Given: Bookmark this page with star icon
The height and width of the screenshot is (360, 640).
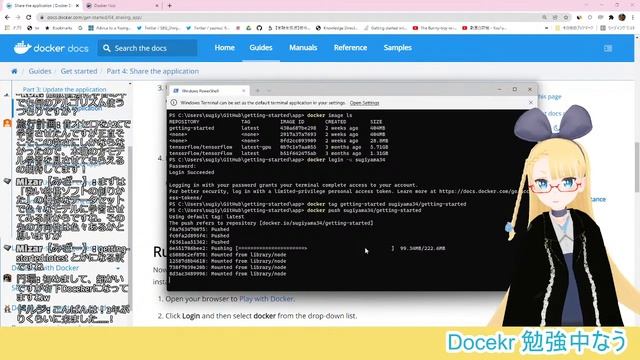Looking at the screenshot, I should (566, 18).
